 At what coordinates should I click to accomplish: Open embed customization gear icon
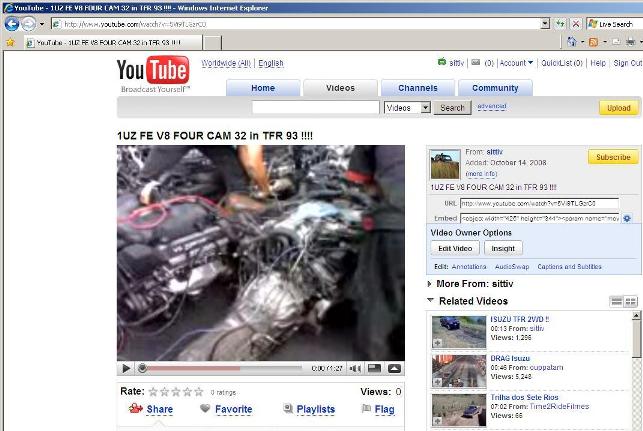click(x=625, y=217)
